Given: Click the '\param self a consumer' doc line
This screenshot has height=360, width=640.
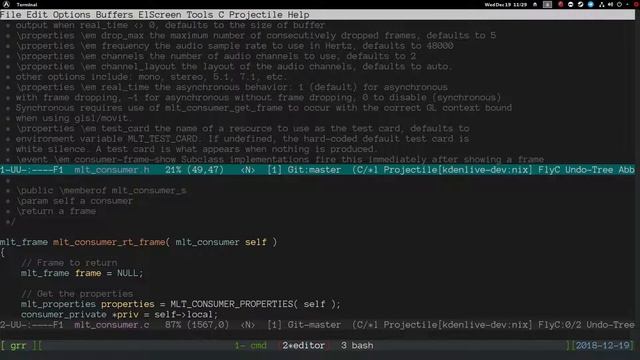Looking at the screenshot, I should click(x=74, y=201).
